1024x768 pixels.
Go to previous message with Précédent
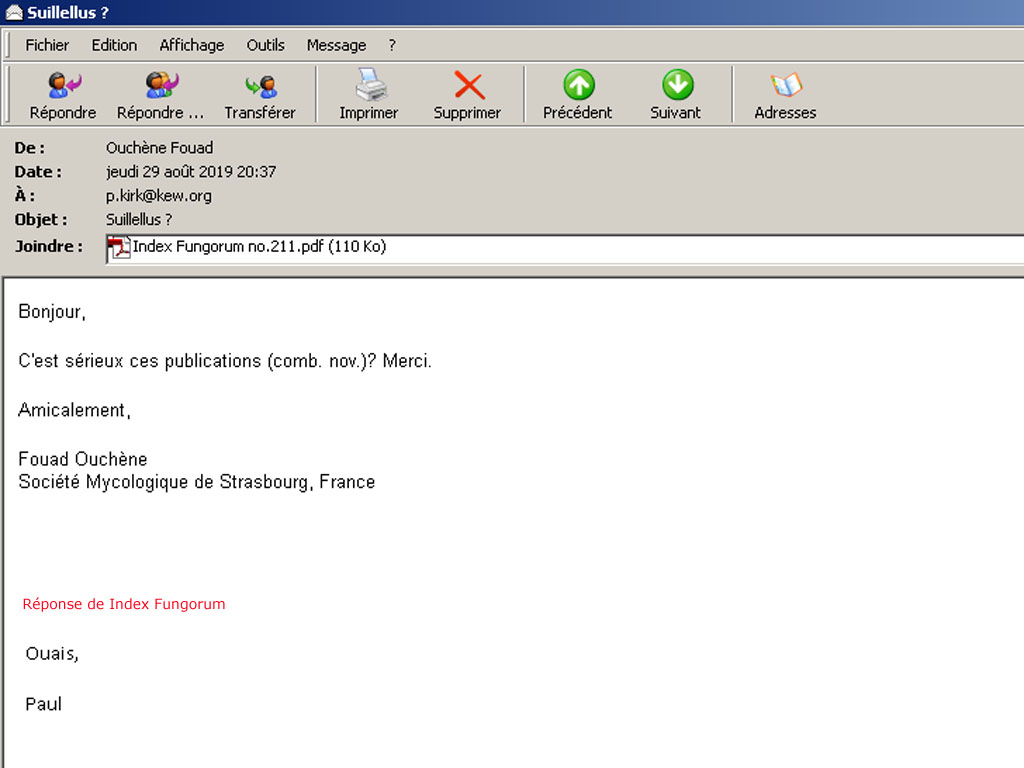578,86
